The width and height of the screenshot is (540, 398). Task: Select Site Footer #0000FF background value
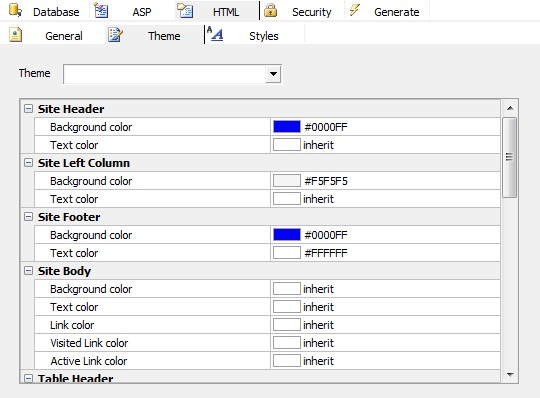[326, 235]
